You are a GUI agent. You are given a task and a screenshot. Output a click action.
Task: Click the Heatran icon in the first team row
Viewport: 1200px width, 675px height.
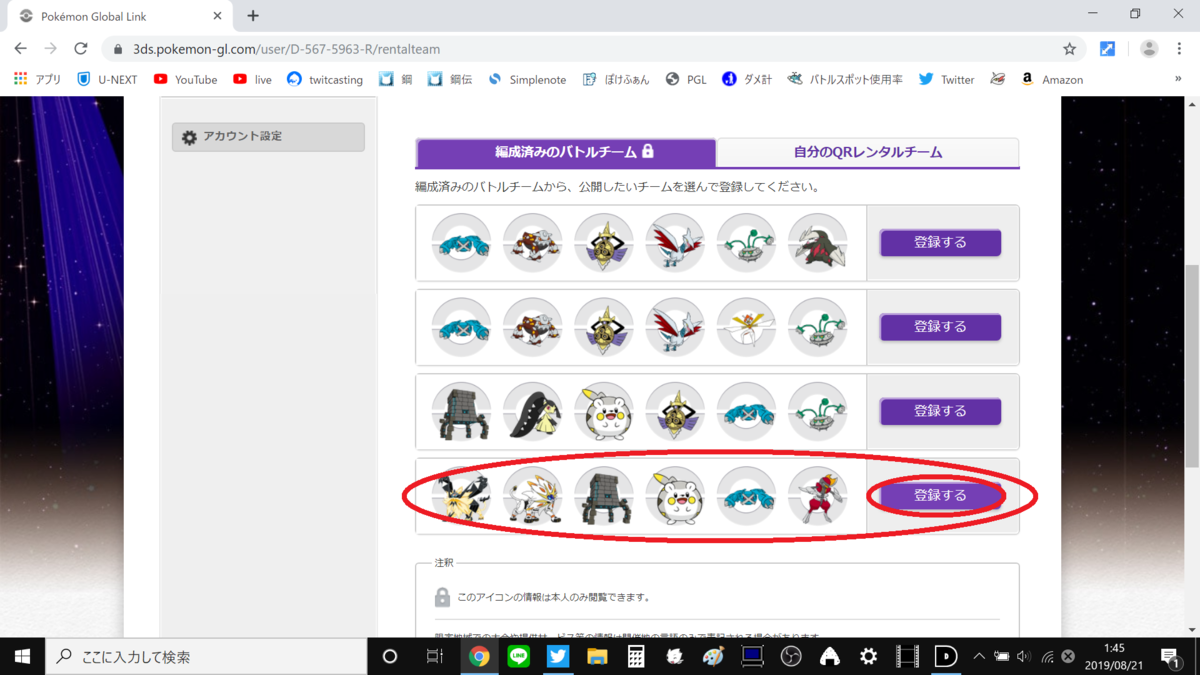coord(533,243)
